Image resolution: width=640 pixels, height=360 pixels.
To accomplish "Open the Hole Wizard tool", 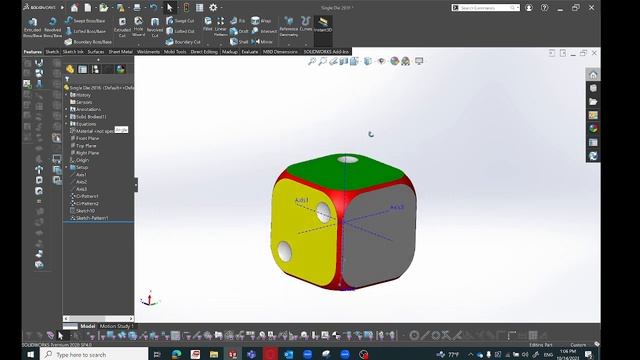I will (139, 27).
